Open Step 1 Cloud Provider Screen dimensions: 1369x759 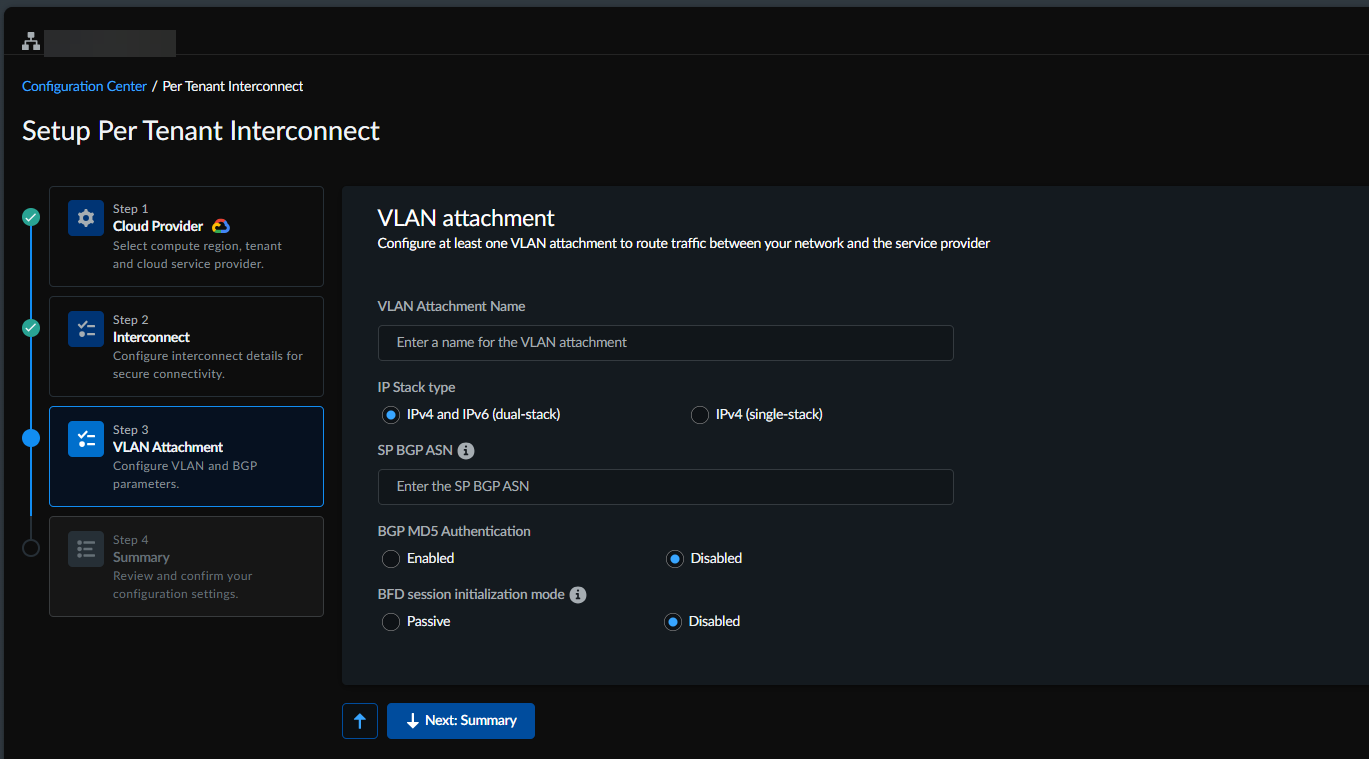186,237
